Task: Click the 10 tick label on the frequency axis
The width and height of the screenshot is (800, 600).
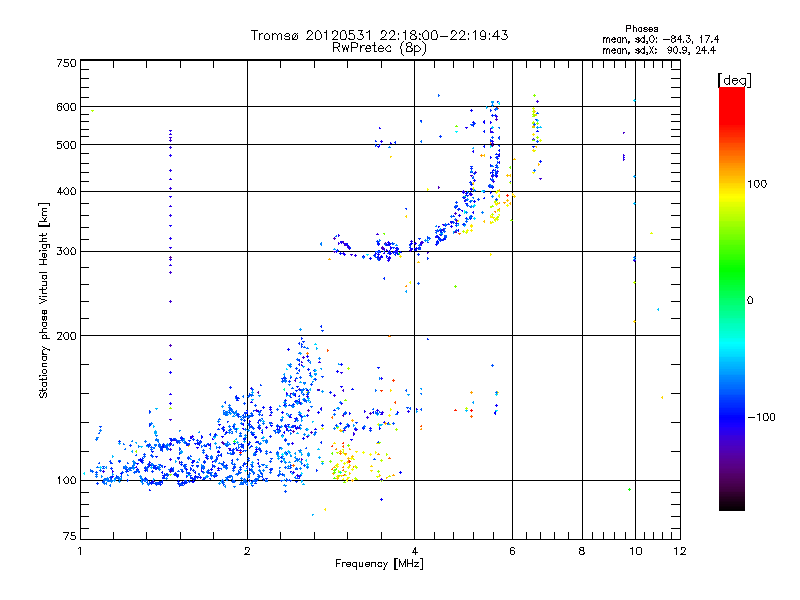Action: click(635, 551)
